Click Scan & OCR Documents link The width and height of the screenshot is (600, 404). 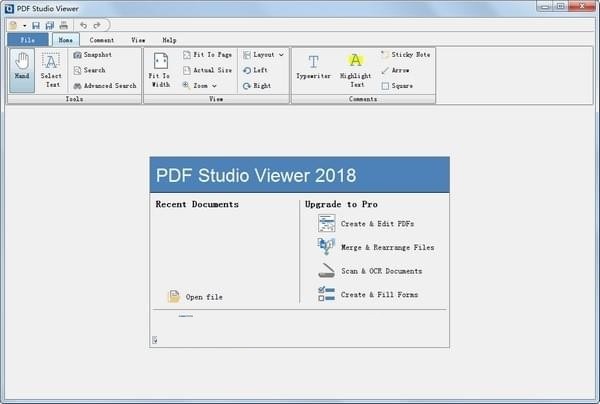[370, 271]
